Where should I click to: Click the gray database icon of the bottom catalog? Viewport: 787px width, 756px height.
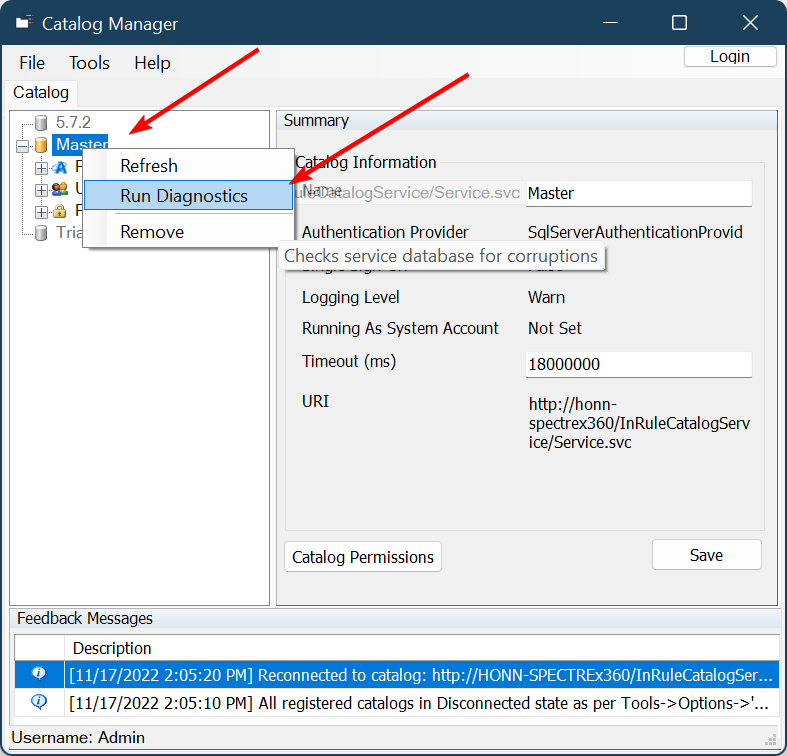point(41,233)
